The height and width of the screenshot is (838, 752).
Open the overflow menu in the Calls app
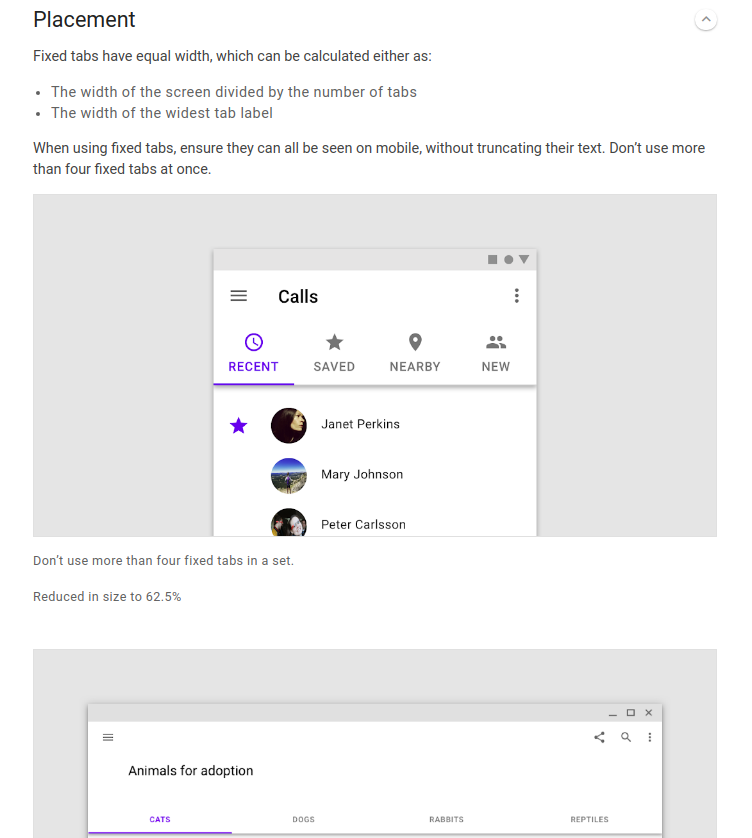coord(517,295)
